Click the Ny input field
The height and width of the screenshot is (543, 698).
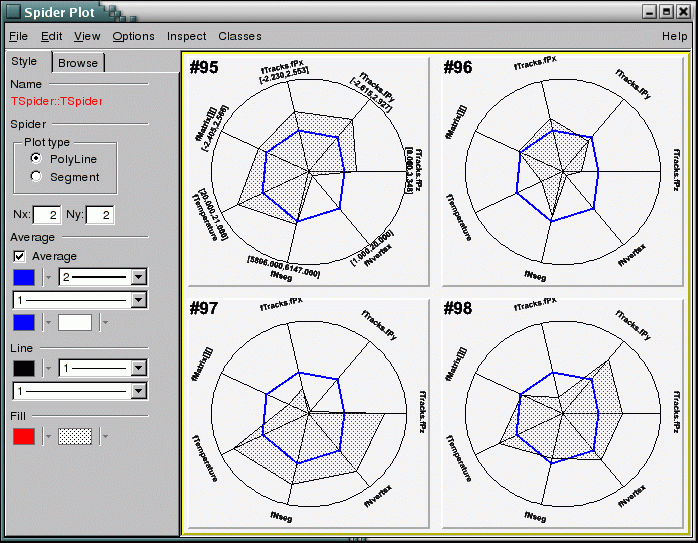point(100,215)
